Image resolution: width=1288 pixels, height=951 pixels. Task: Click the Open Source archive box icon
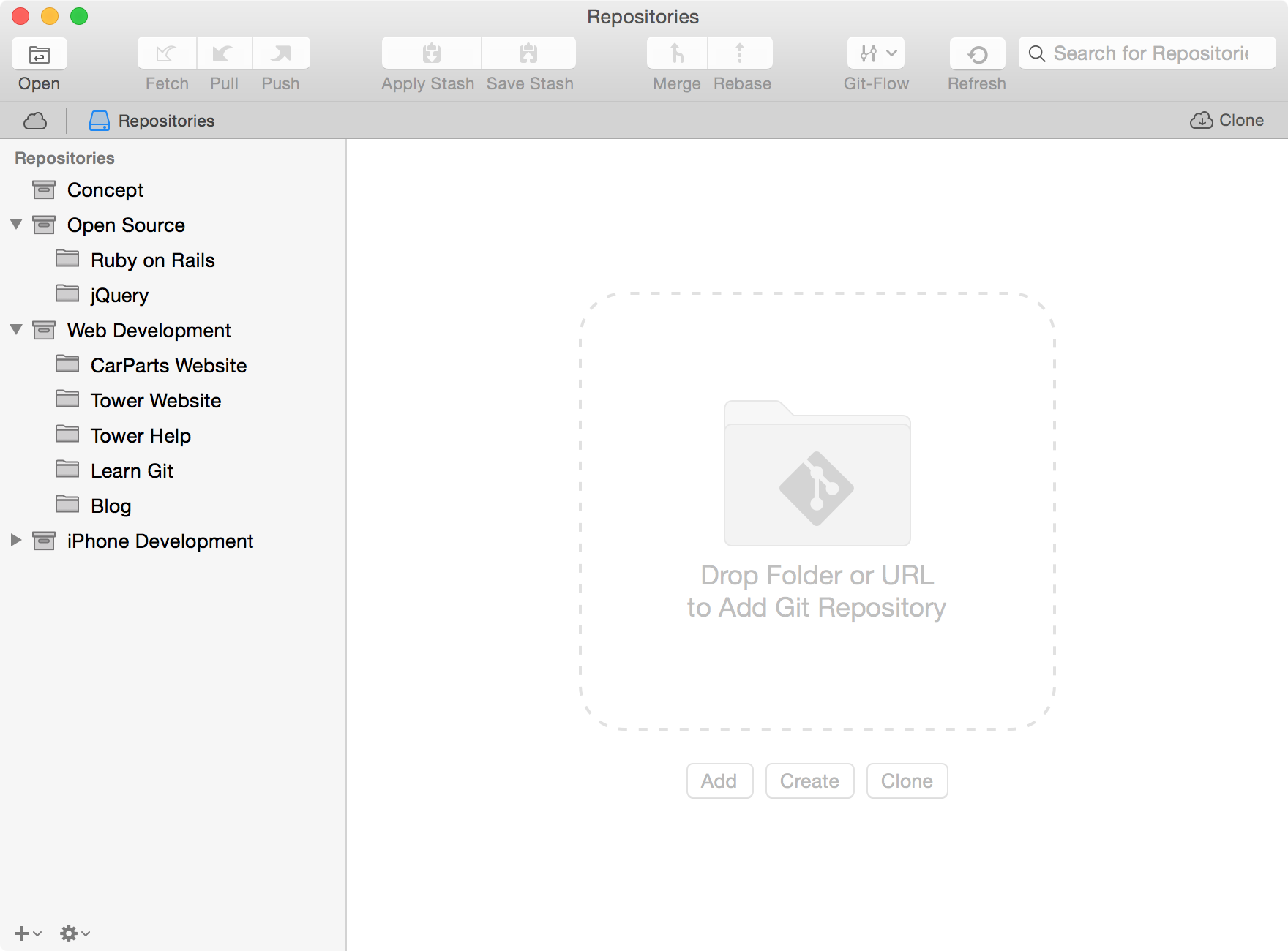point(44,225)
